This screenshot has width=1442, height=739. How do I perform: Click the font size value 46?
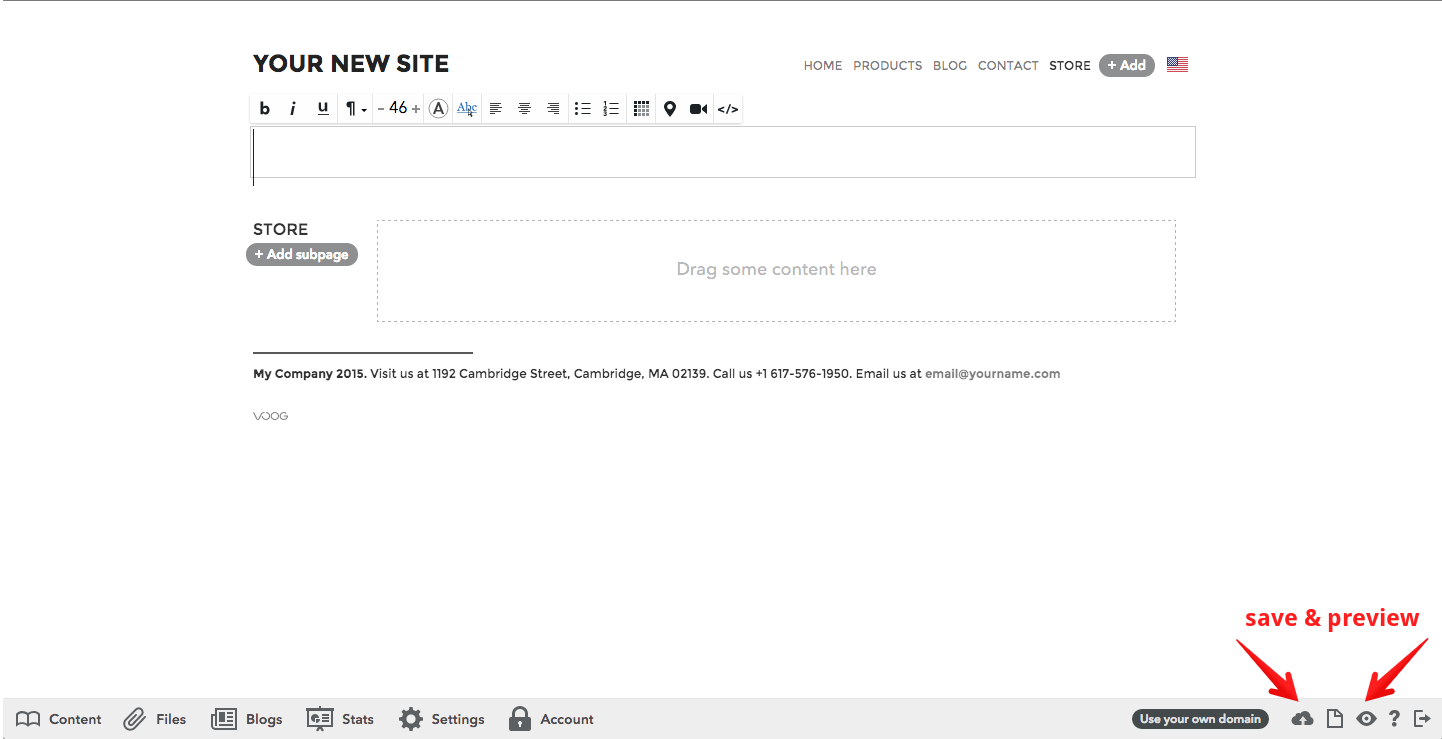[x=398, y=108]
